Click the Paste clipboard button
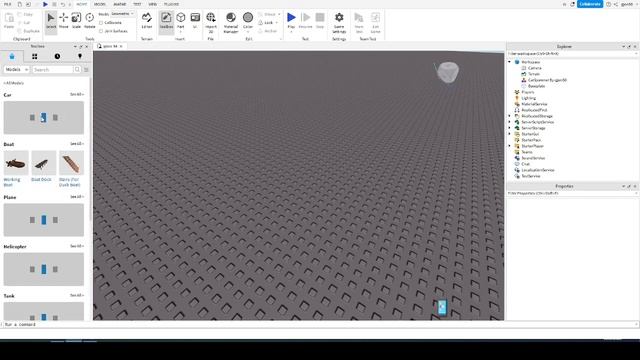This screenshot has width=640, height=360. coord(9,21)
